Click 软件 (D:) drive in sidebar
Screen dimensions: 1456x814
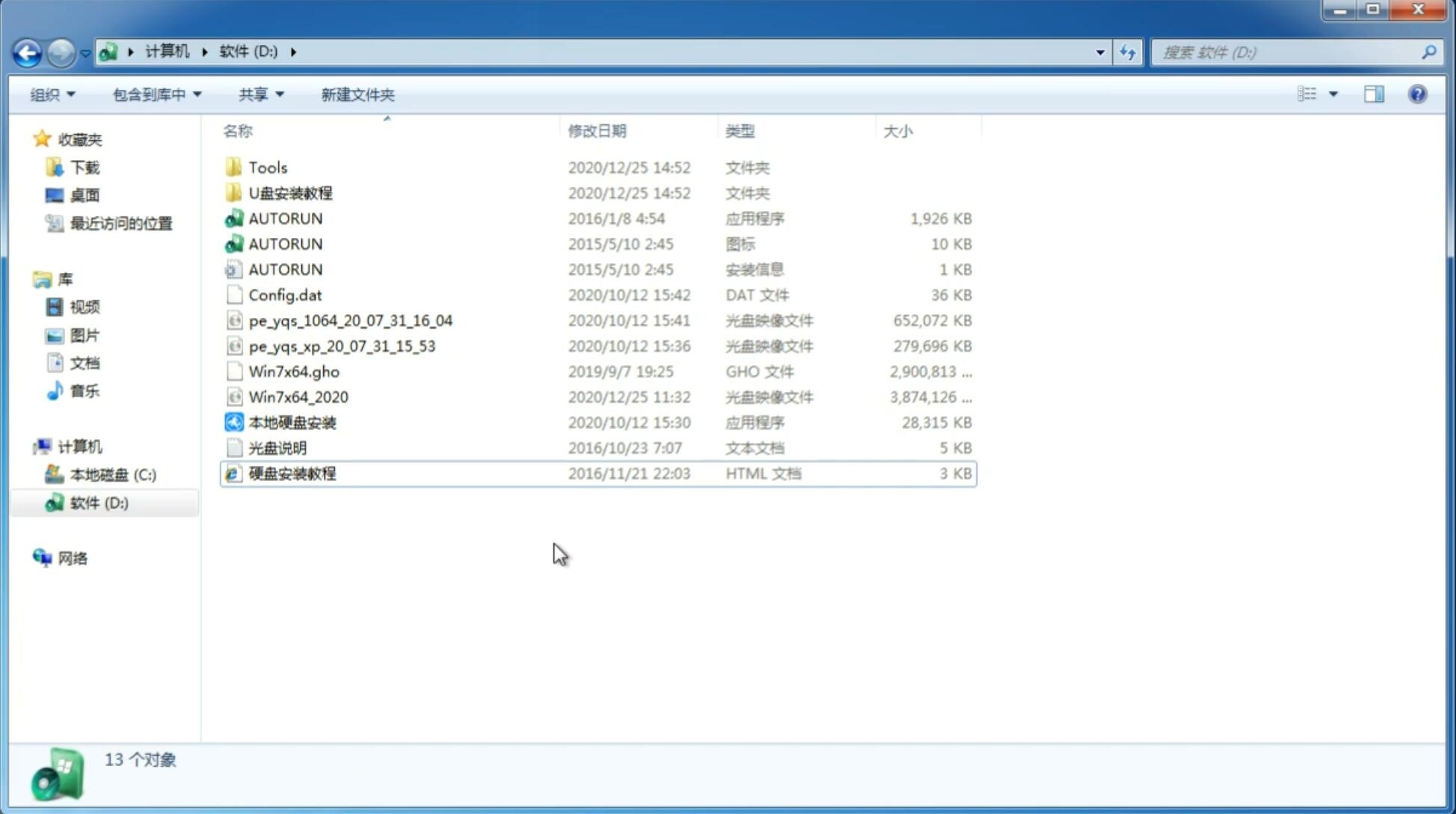click(x=98, y=502)
